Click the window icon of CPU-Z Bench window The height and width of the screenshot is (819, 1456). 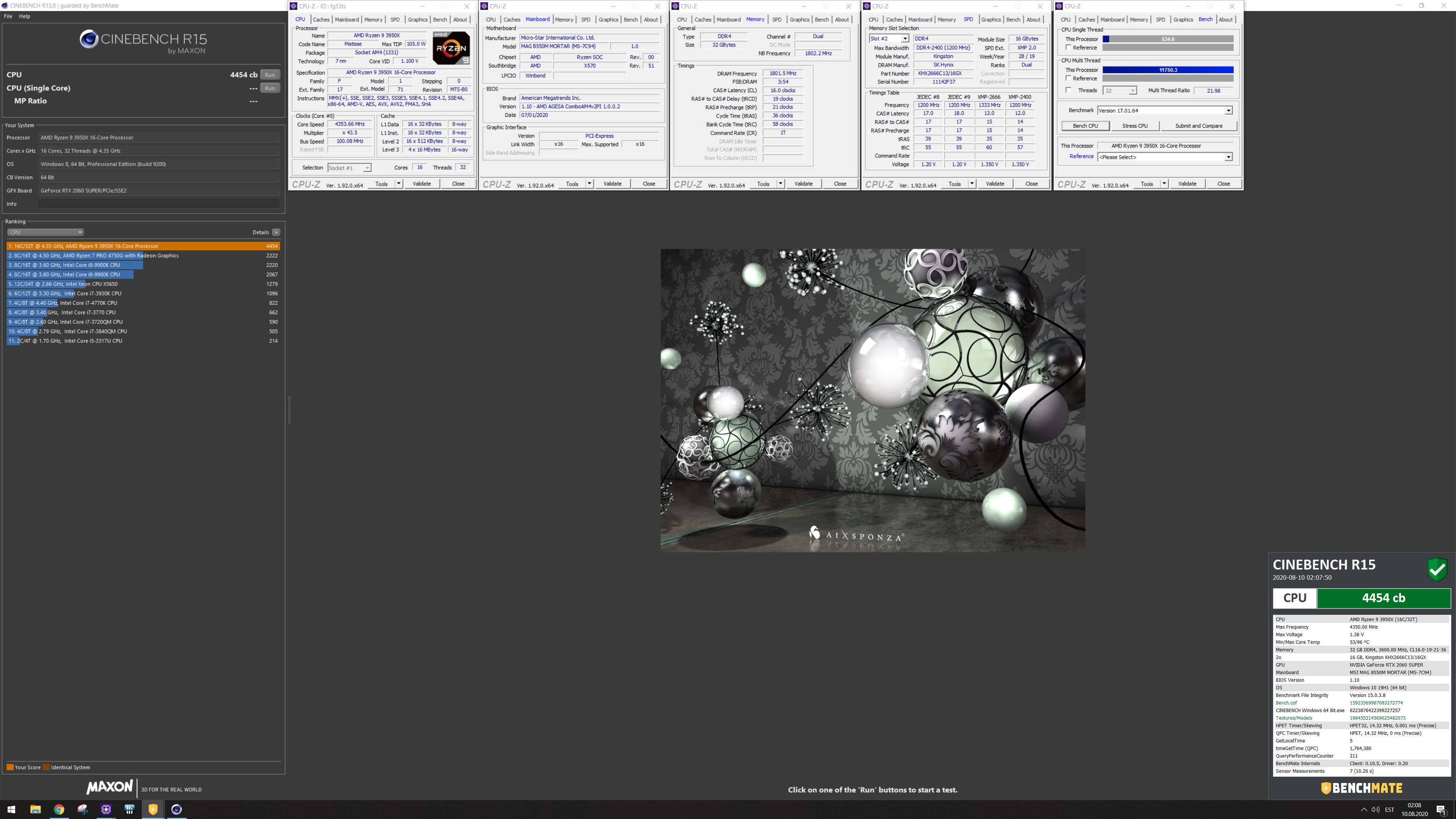point(1059,6)
